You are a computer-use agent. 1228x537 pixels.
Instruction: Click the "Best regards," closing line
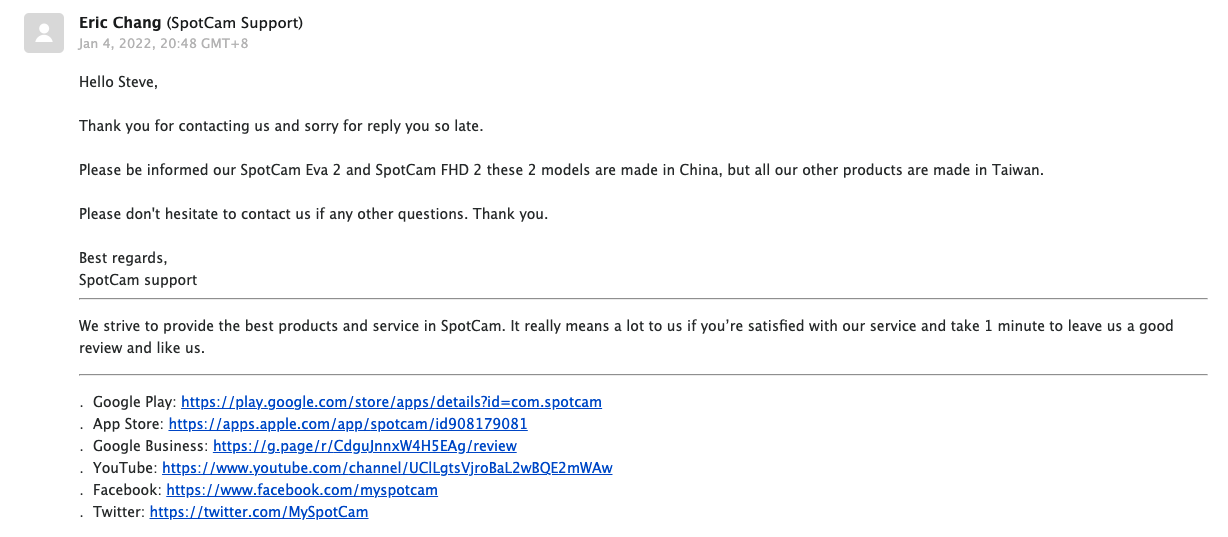click(x=123, y=258)
